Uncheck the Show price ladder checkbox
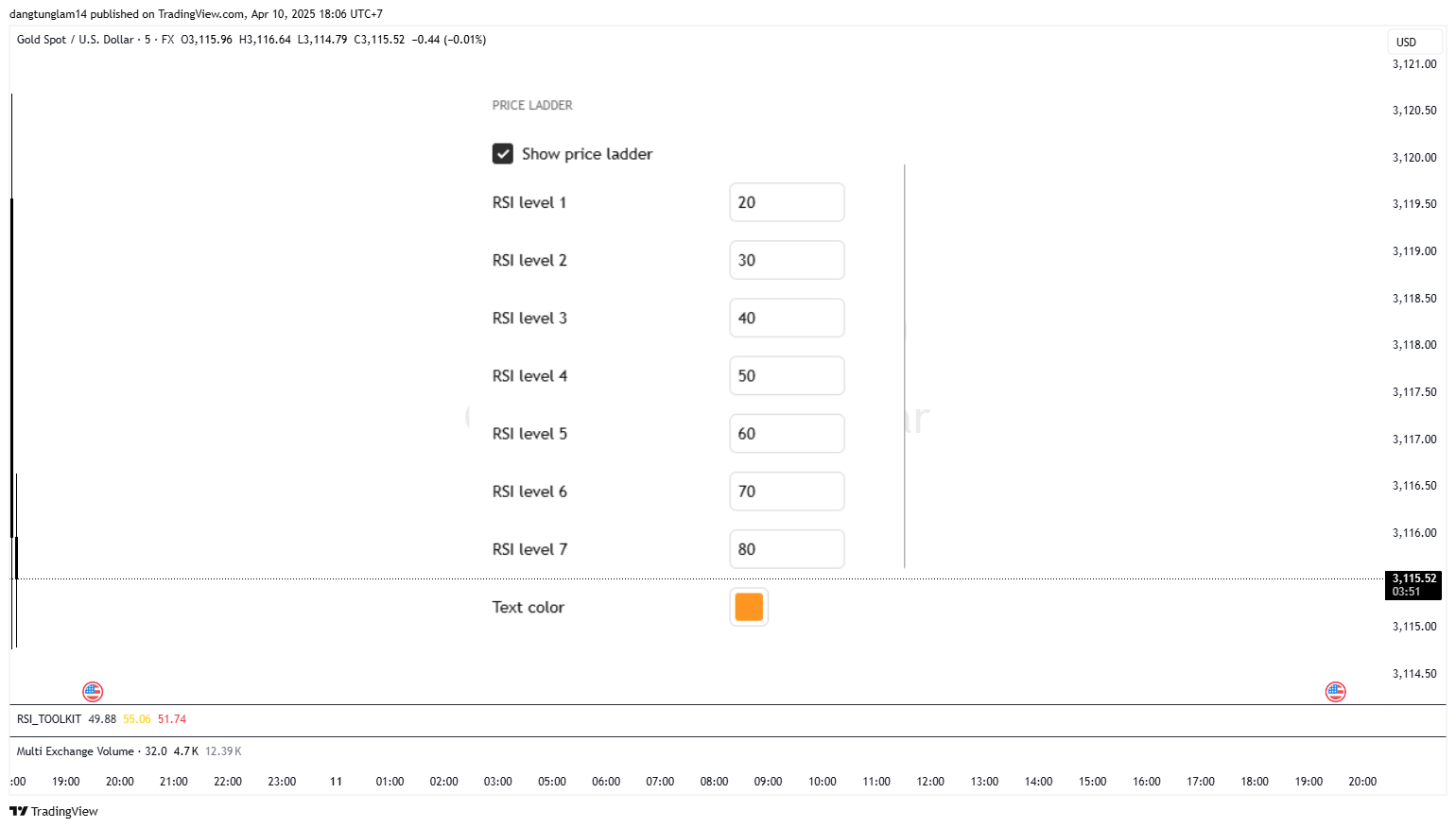The image size is (1456, 828). coord(503,154)
